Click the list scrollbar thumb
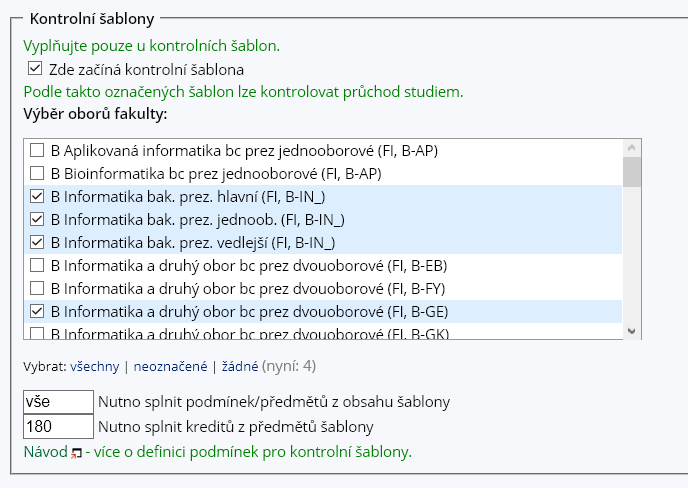688x488 pixels. pyautogui.click(x=631, y=173)
